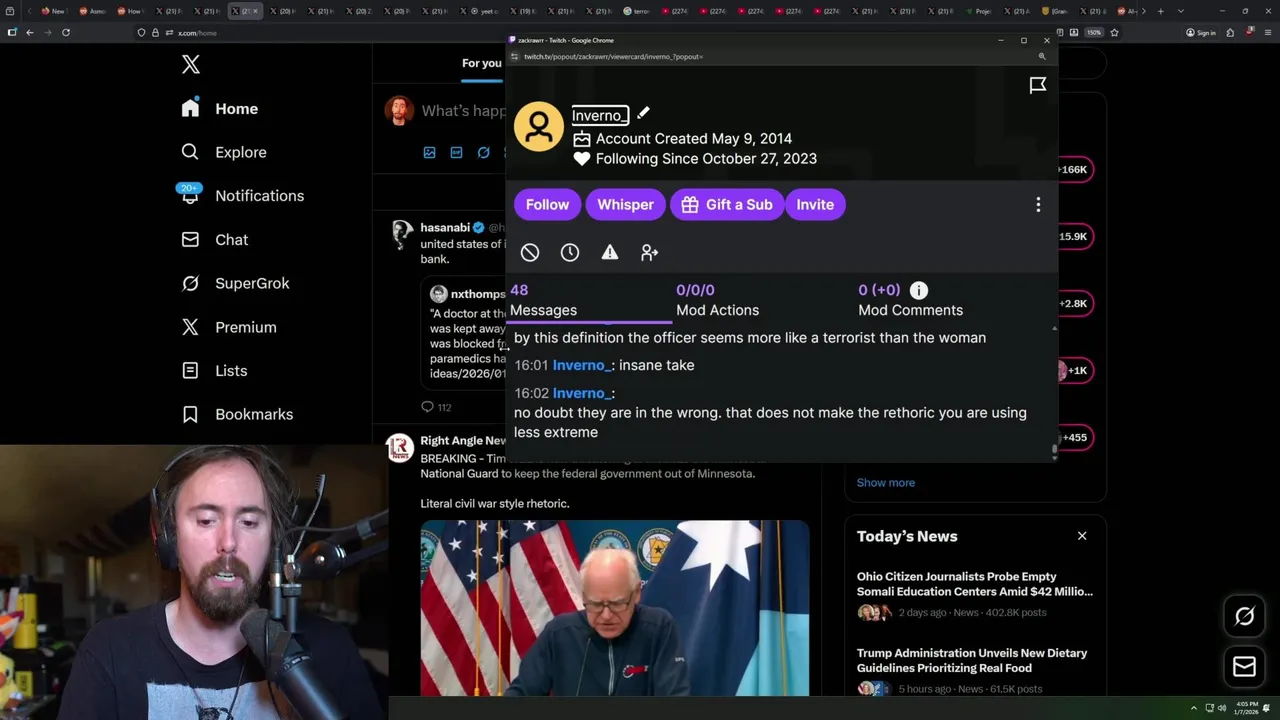The image size is (1280, 720).
Task: Click the add user with arrow icon
Action: (650, 253)
